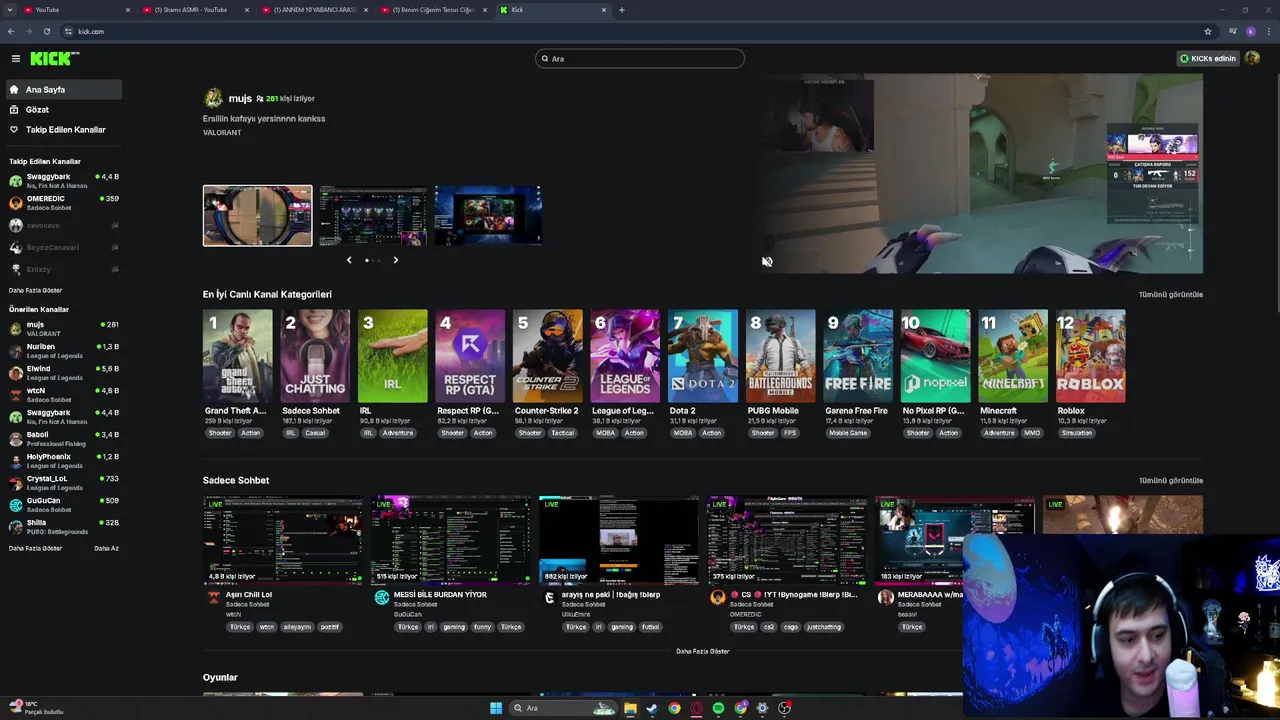
Task: Open the Aşırı Chill Lol stream
Action: (x=283, y=539)
